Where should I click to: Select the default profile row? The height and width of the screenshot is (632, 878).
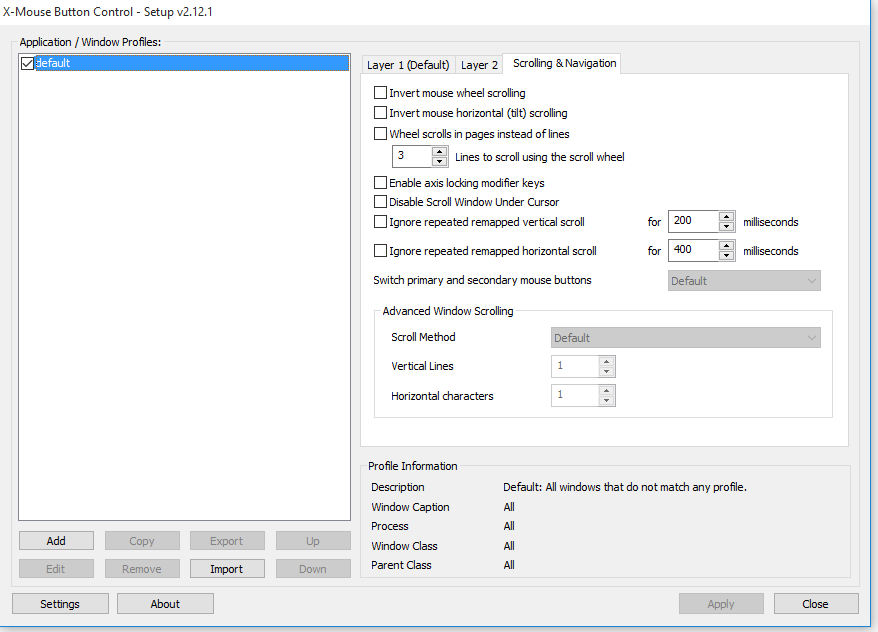tap(192, 63)
